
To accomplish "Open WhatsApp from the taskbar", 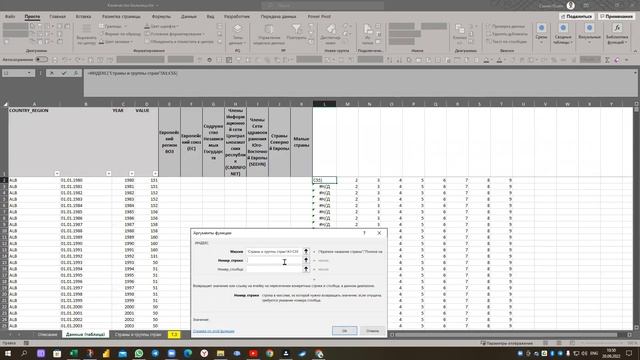I will click(139, 353).
